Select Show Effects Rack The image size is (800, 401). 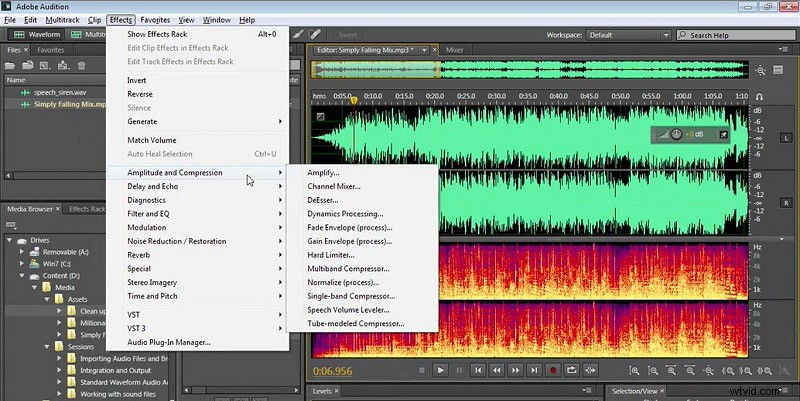pos(198,34)
